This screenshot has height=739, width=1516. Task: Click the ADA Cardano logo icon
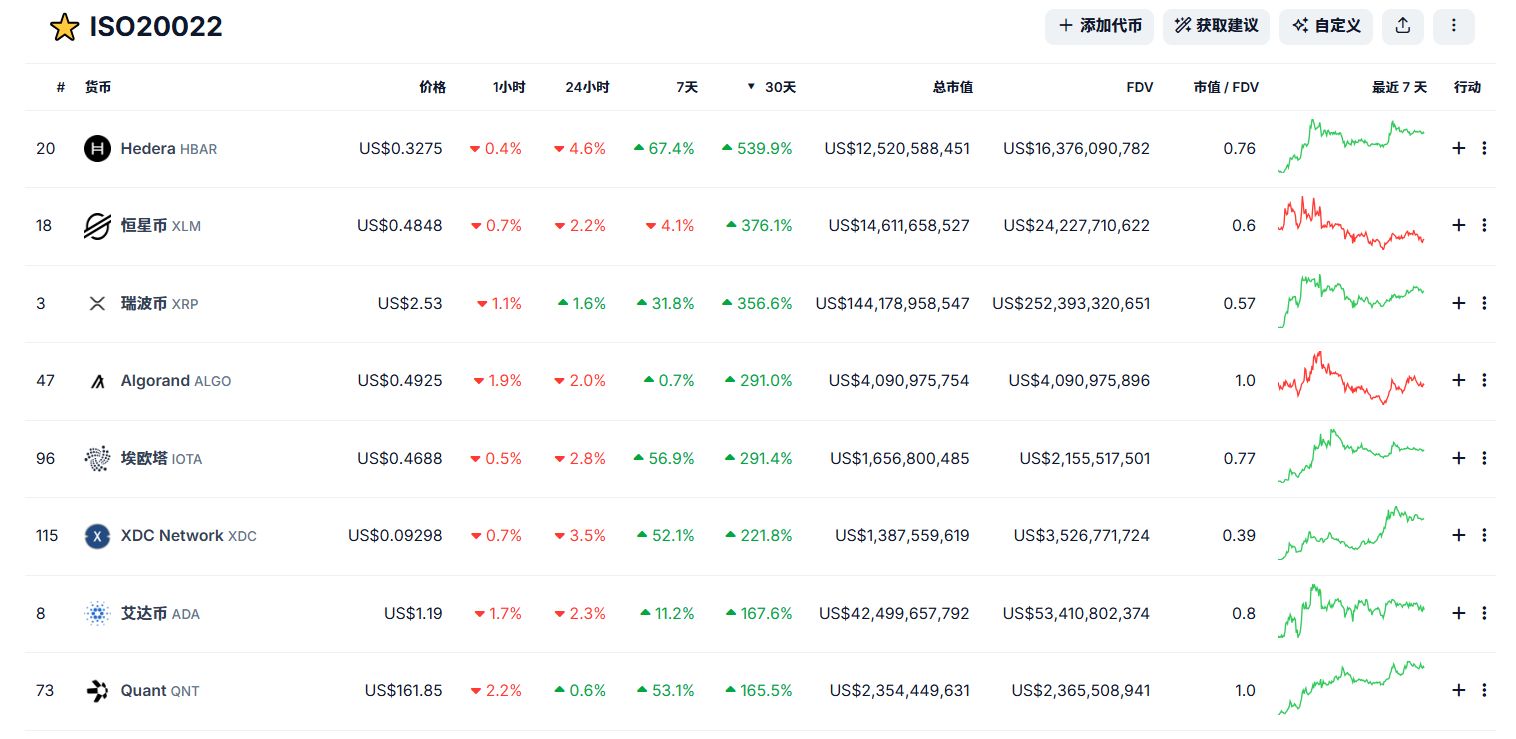[97, 613]
